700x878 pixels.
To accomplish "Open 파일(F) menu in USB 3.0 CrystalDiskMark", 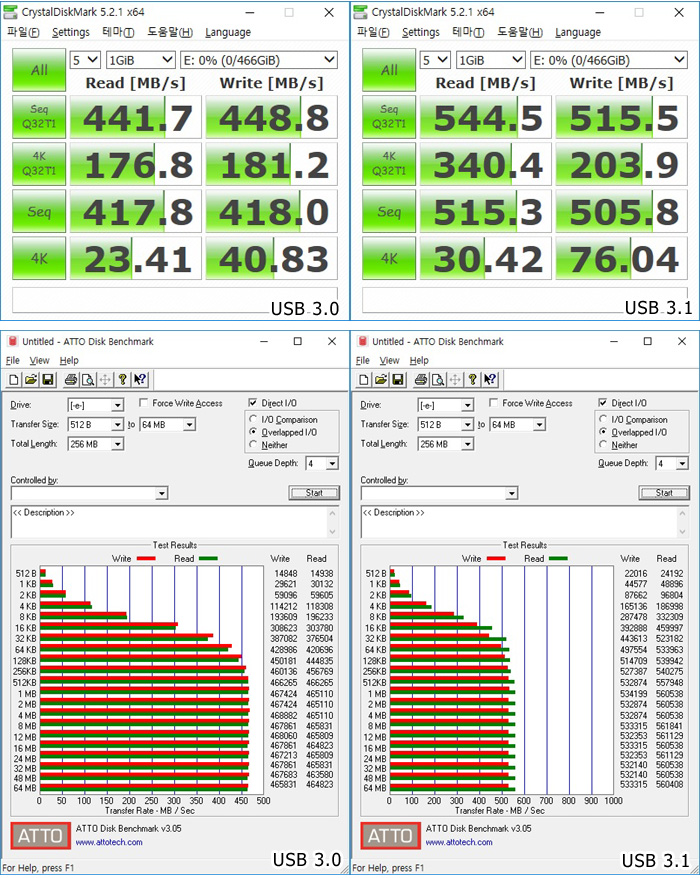I will (23, 32).
